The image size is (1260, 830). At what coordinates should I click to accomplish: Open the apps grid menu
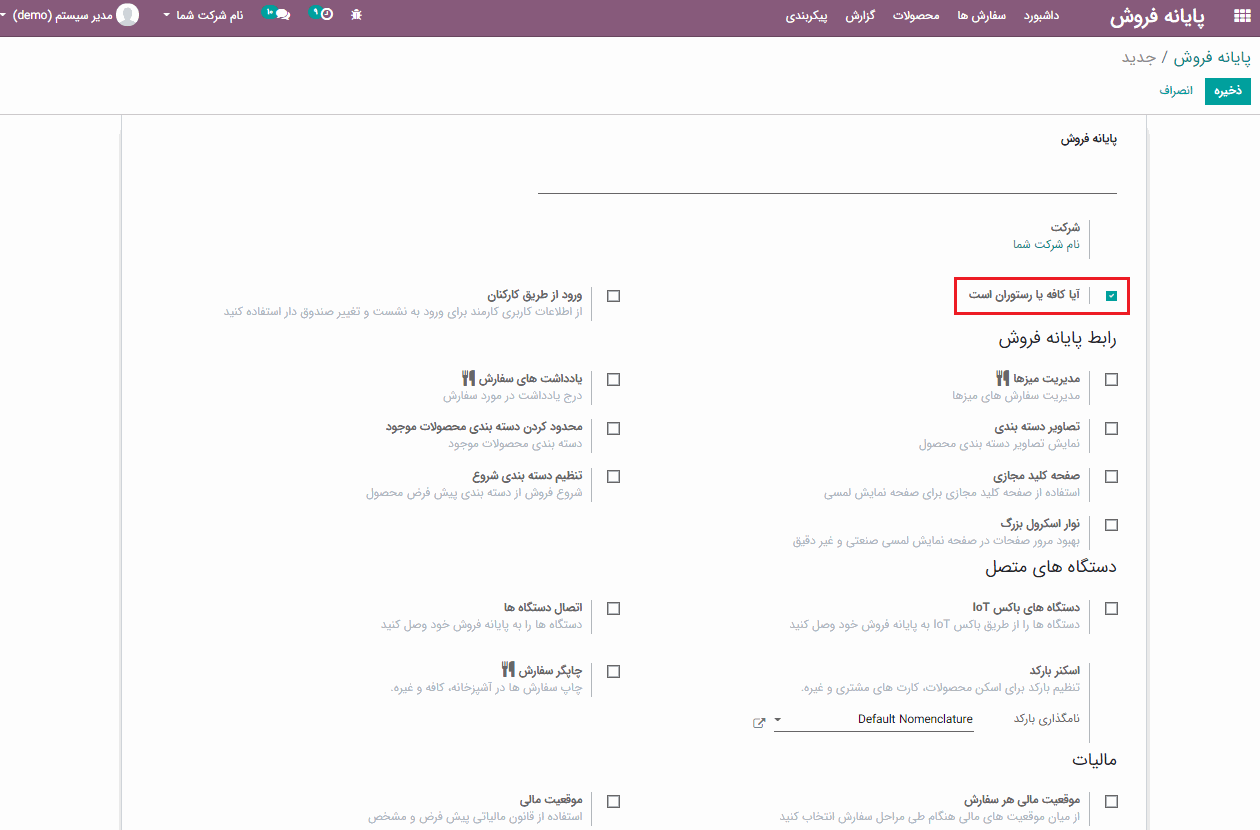[1241, 16]
